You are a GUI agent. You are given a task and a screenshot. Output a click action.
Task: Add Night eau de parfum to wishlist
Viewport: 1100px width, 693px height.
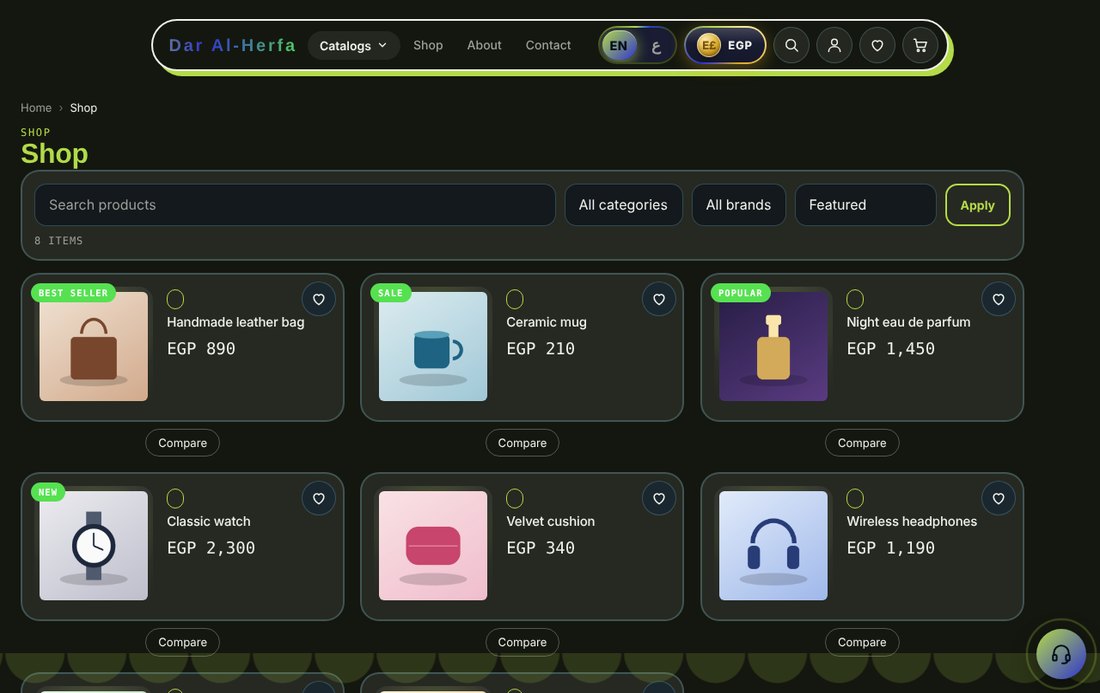click(x=998, y=300)
